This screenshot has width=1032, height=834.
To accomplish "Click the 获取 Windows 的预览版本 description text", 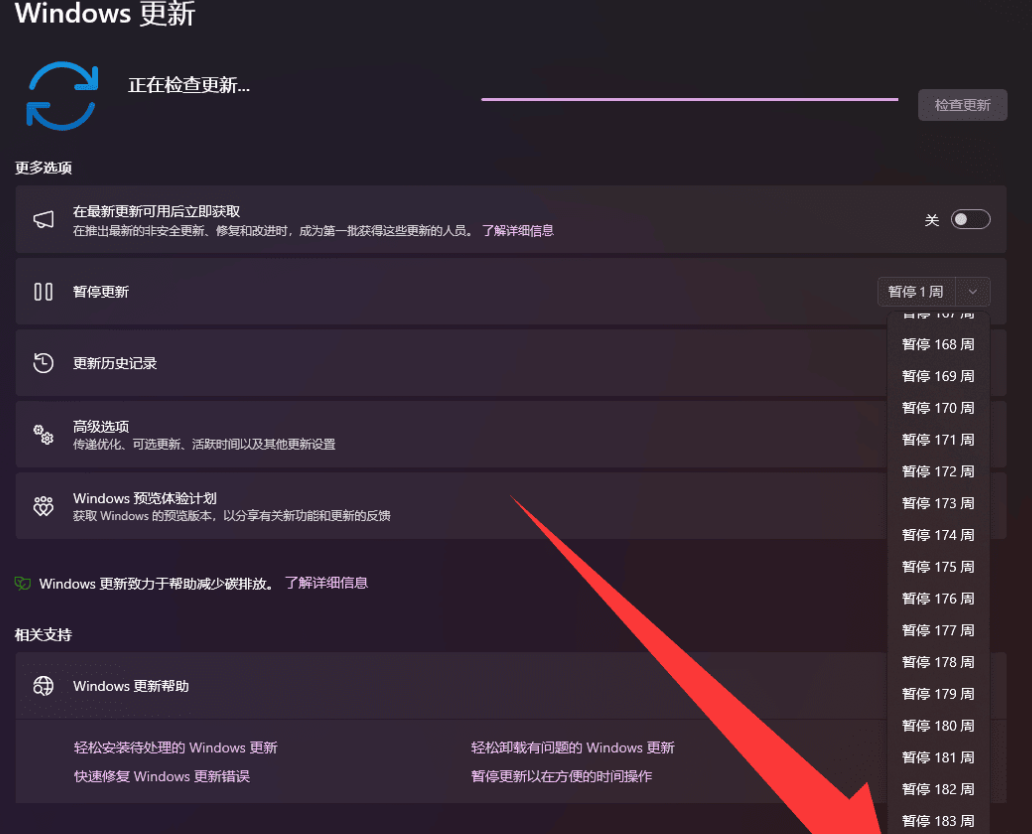I will click(232, 515).
